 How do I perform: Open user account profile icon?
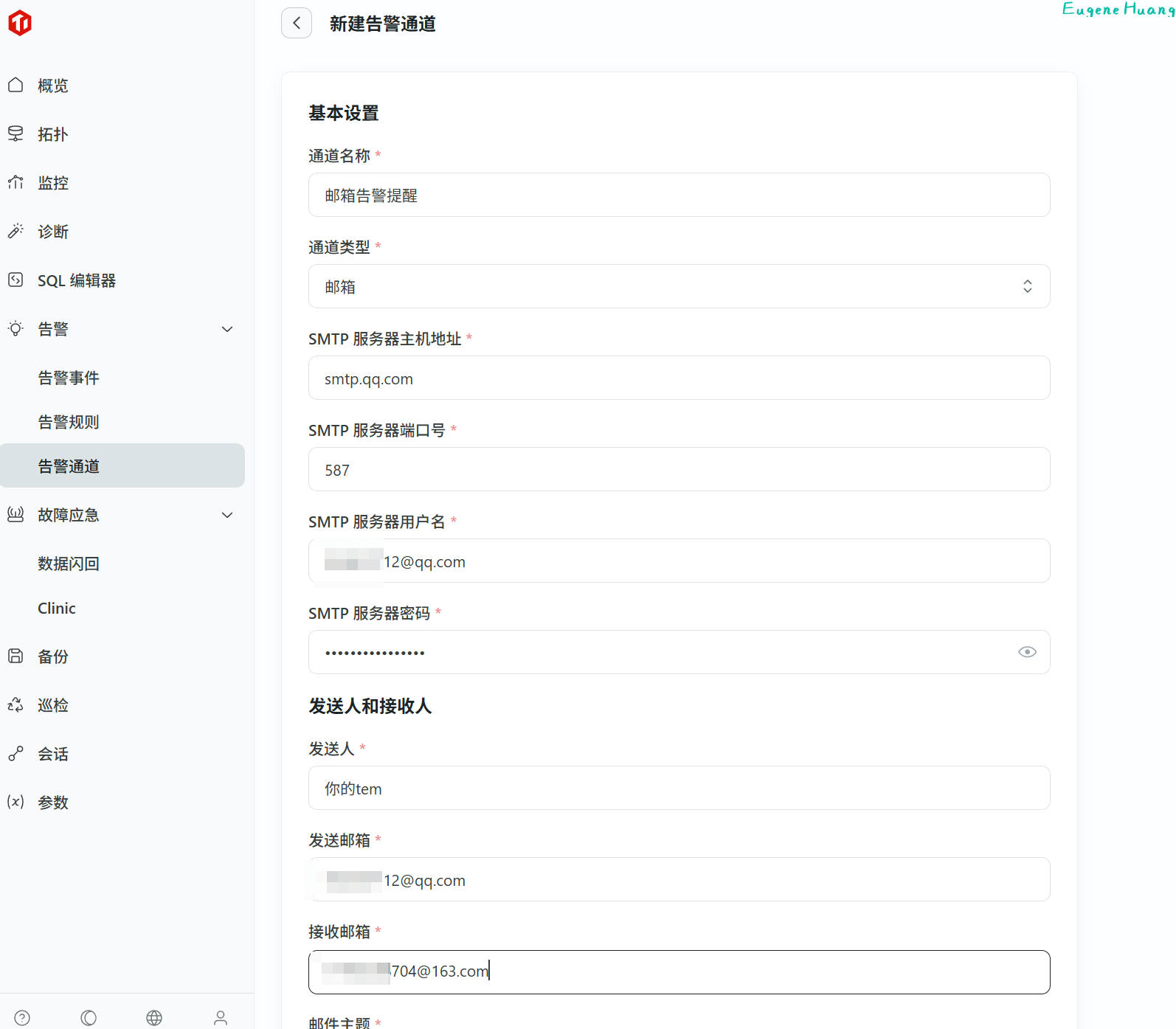[x=221, y=1018]
